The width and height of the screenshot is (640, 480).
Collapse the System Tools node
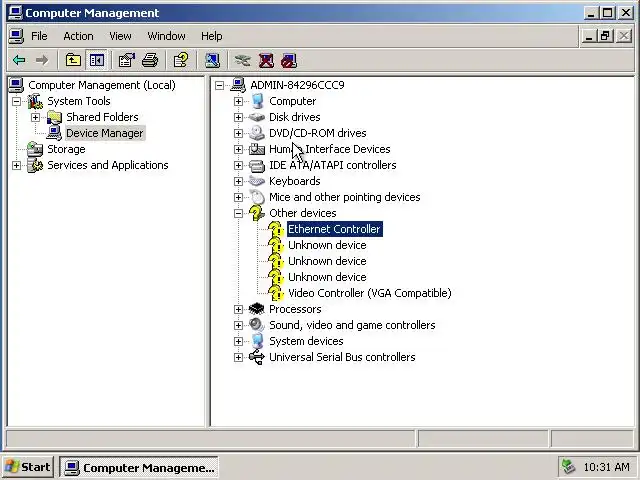tap(16, 101)
